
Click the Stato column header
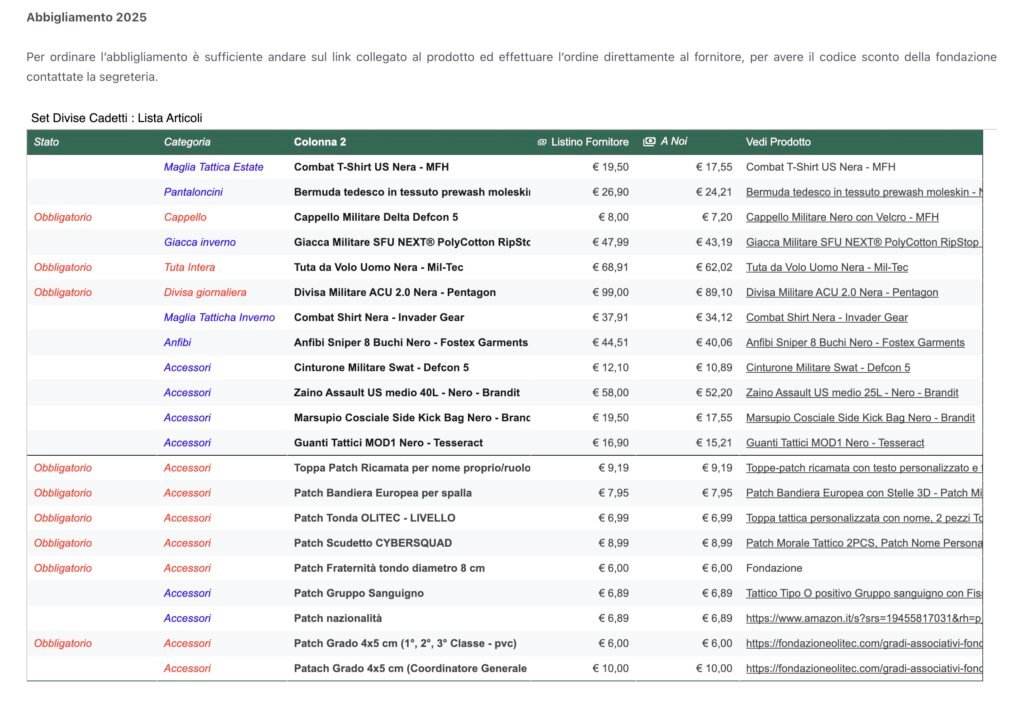coord(47,142)
